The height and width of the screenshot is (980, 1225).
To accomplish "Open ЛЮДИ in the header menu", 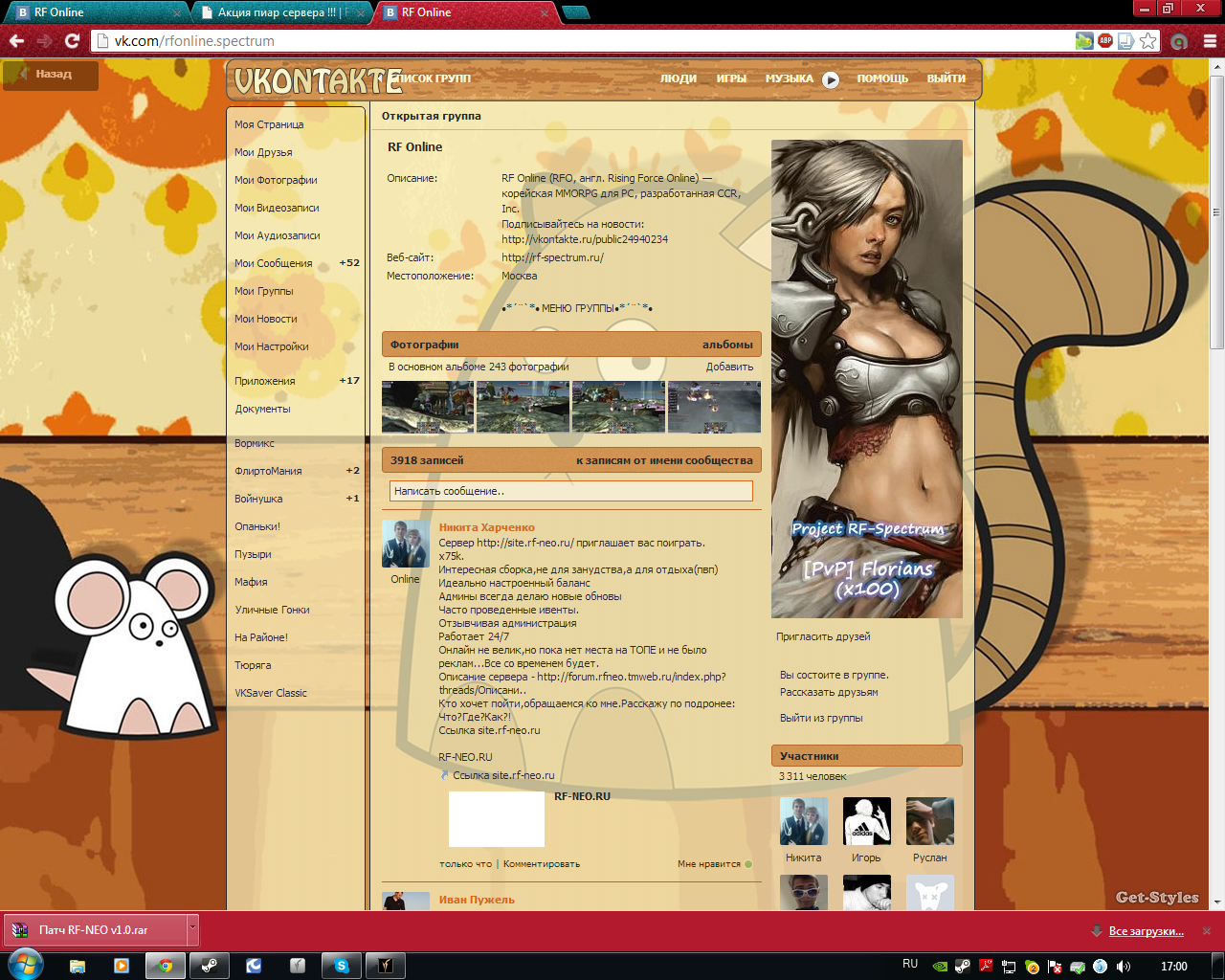I will tap(679, 78).
